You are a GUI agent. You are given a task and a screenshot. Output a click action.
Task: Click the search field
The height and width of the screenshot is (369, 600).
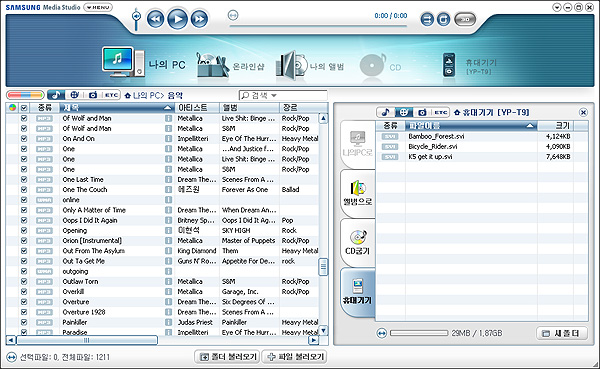point(283,95)
